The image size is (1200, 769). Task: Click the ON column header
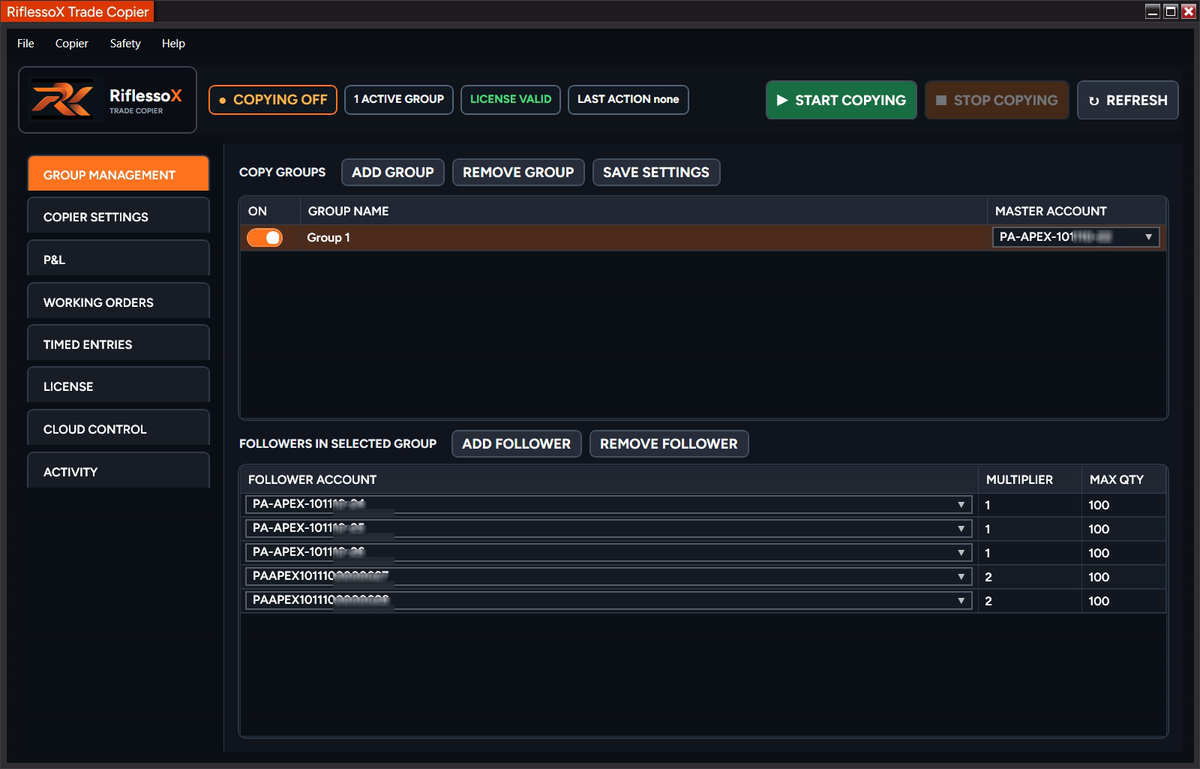click(258, 211)
